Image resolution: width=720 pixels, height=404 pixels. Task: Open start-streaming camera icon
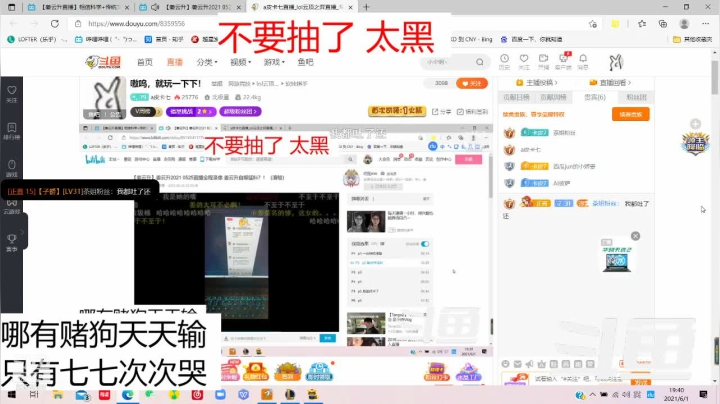pos(544,61)
